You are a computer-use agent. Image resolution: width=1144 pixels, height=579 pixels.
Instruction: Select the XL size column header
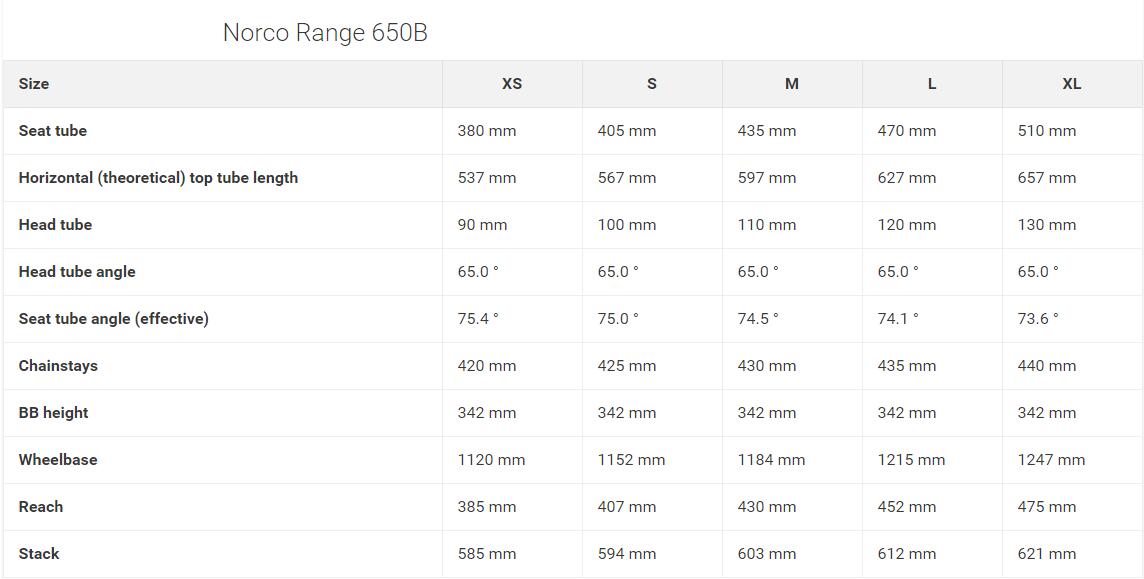tap(1072, 84)
